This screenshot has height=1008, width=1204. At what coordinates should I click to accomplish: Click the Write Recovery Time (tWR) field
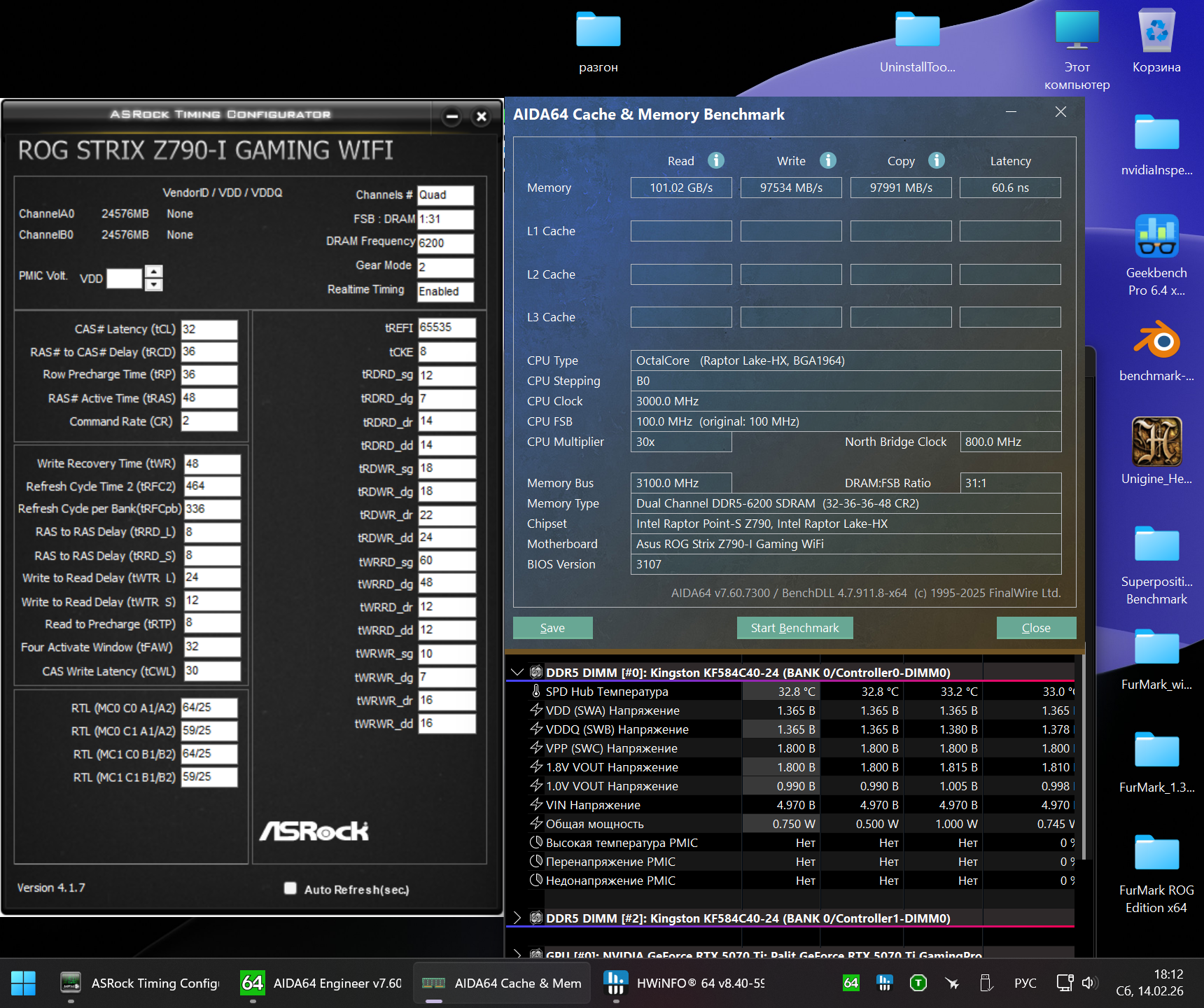[x=213, y=464]
